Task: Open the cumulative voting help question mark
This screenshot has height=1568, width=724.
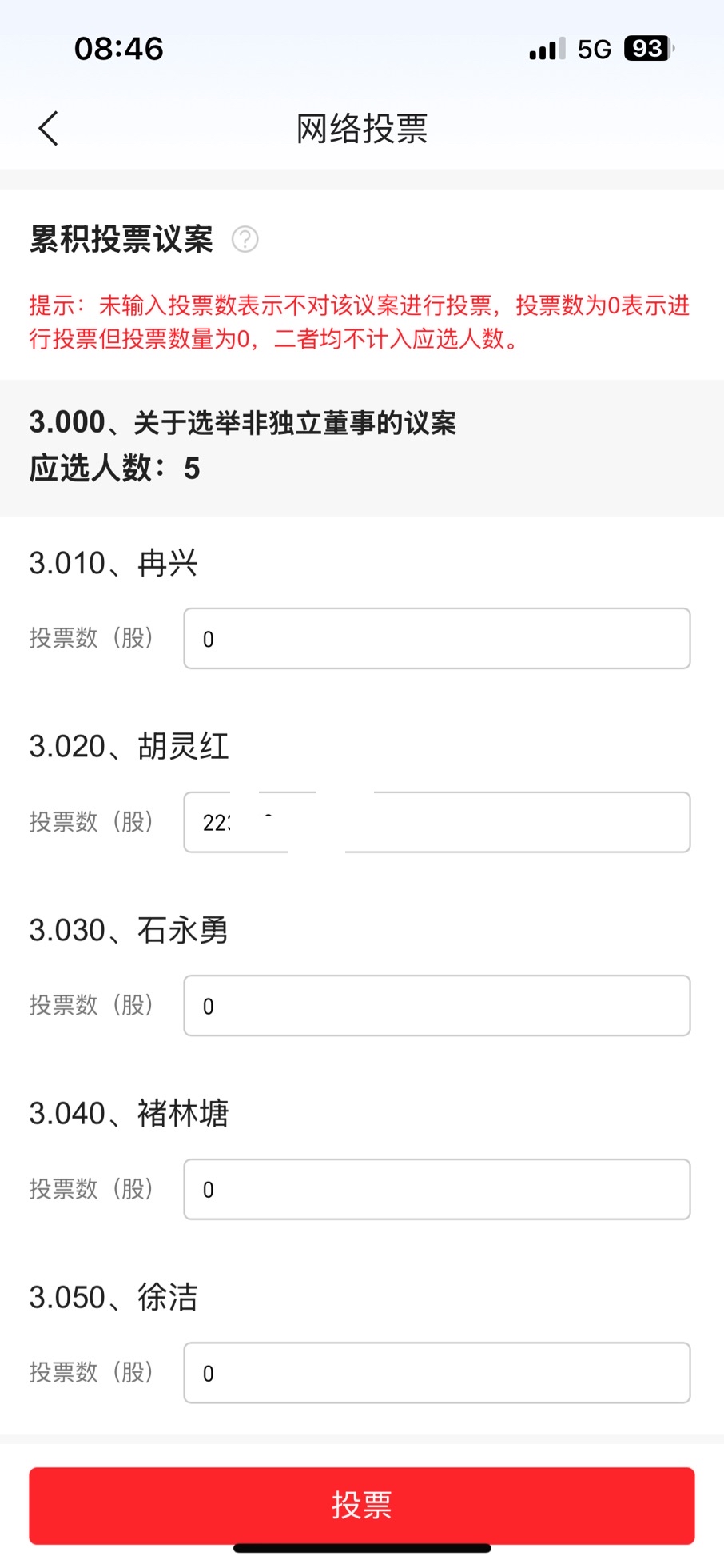Action: click(x=245, y=239)
